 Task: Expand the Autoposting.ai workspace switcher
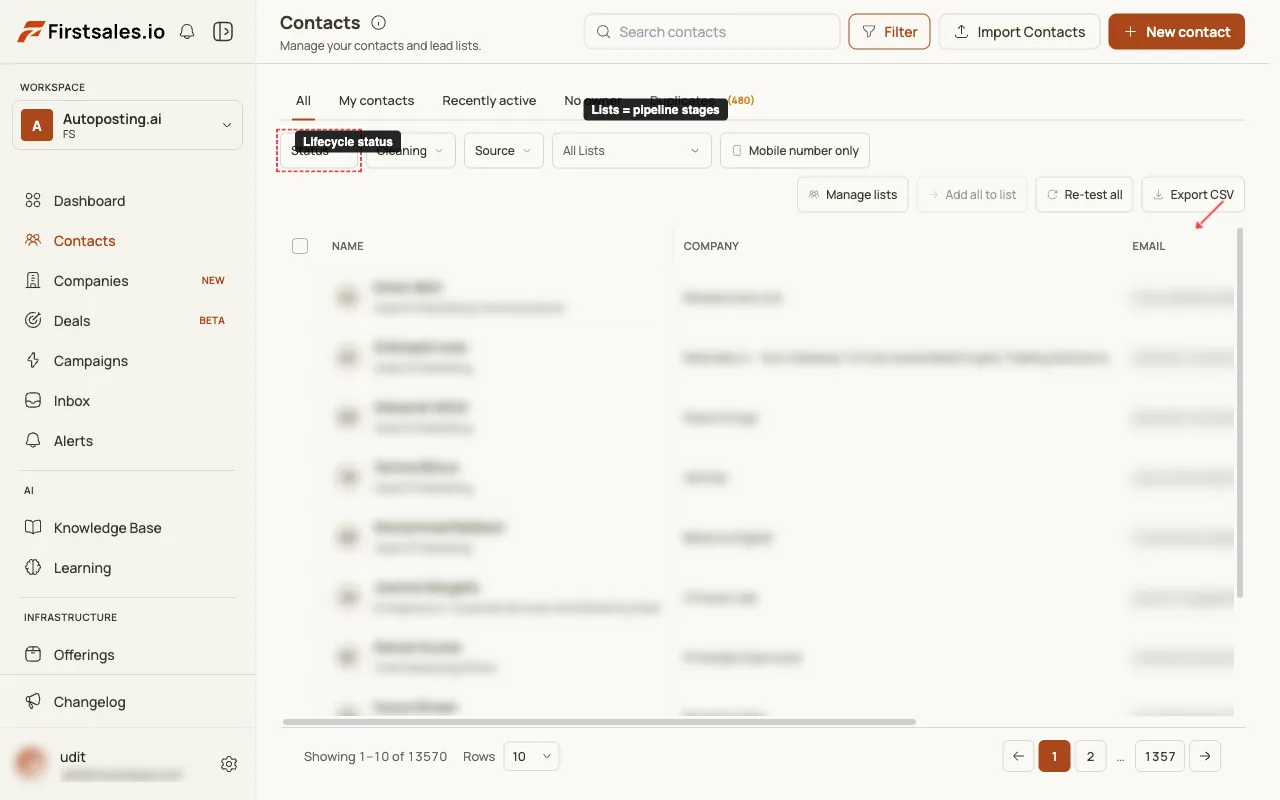click(x=127, y=125)
